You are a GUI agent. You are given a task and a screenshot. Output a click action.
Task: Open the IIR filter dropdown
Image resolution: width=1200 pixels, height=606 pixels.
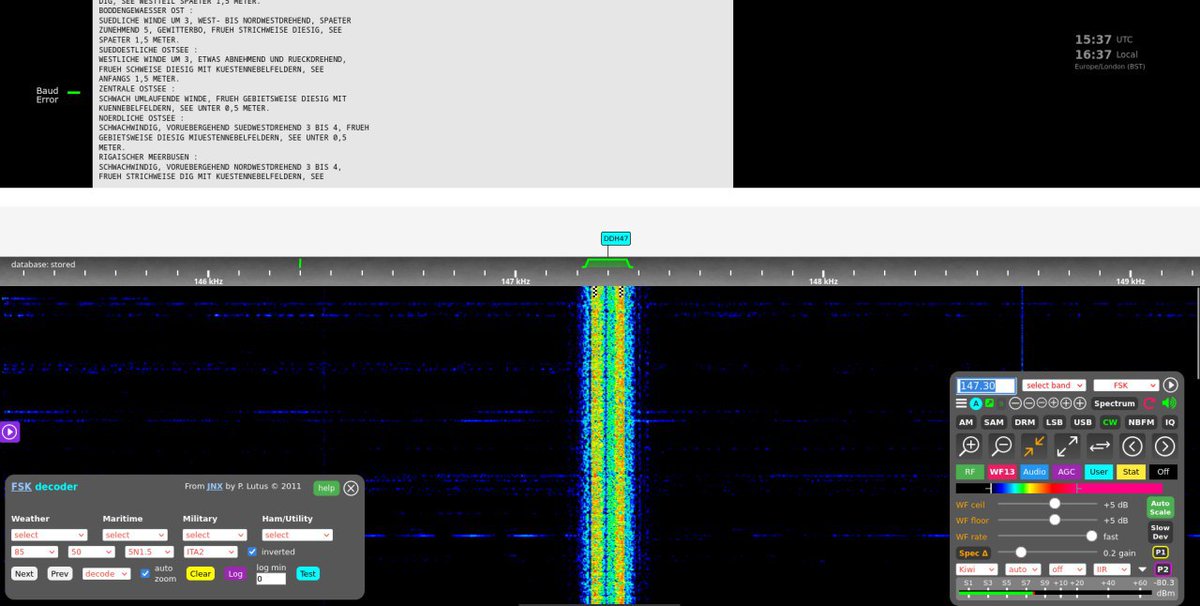pos(1112,569)
